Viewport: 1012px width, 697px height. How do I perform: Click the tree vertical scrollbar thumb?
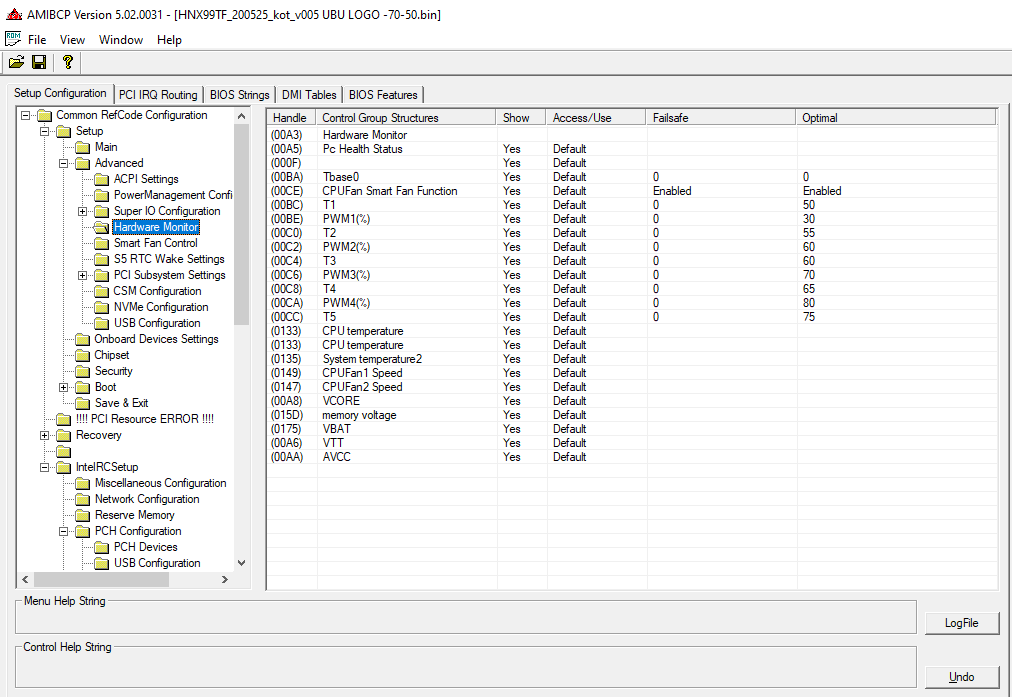(x=241, y=225)
